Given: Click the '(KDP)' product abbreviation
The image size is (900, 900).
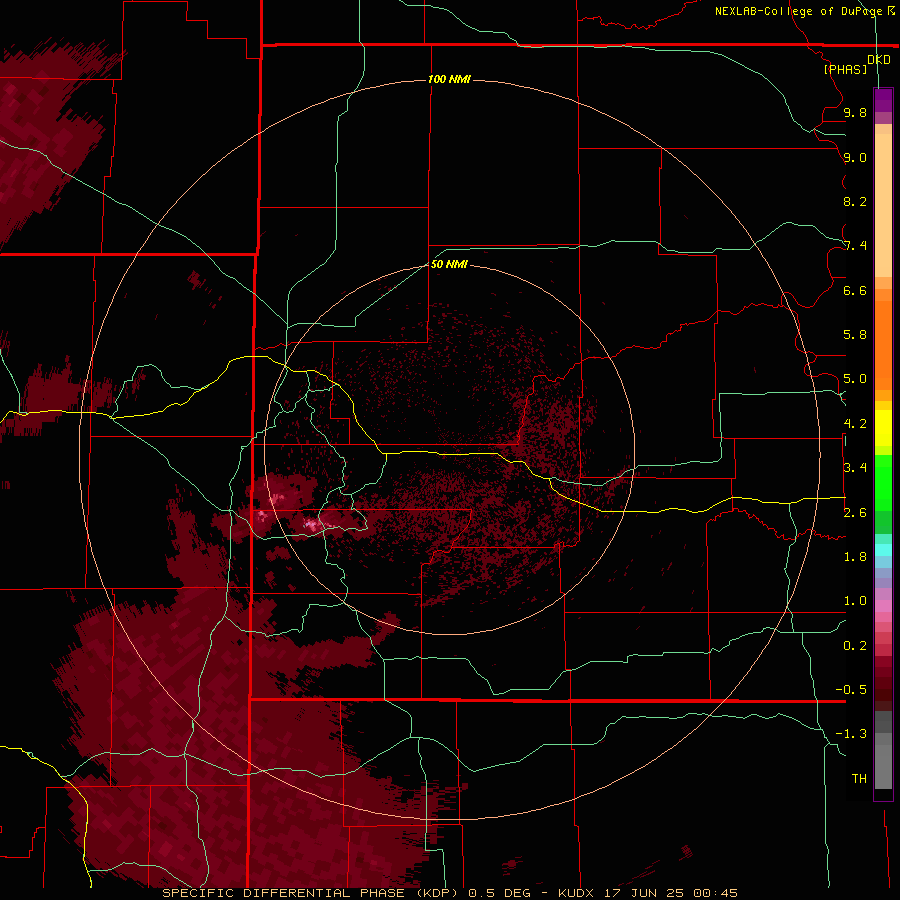Looking at the screenshot, I should (437, 893).
